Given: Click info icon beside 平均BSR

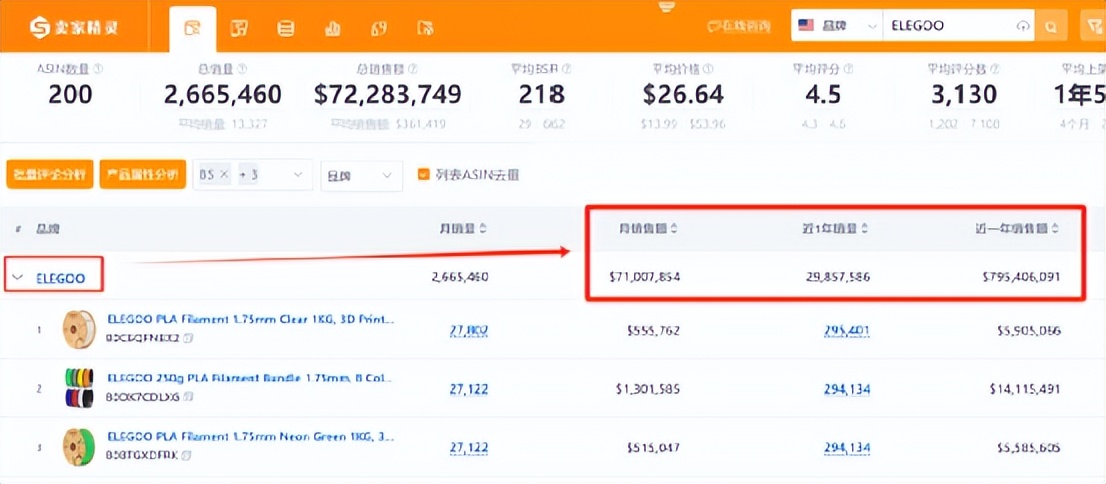Looking at the screenshot, I should [x=566, y=69].
